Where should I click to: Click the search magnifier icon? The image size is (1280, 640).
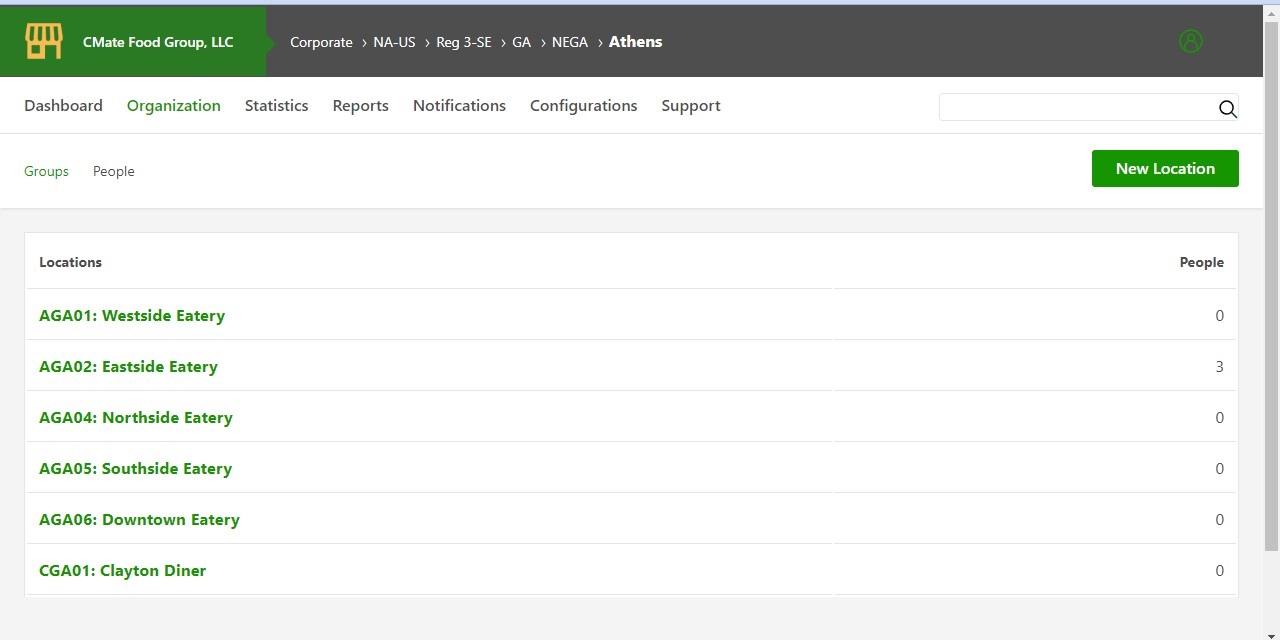point(1227,109)
